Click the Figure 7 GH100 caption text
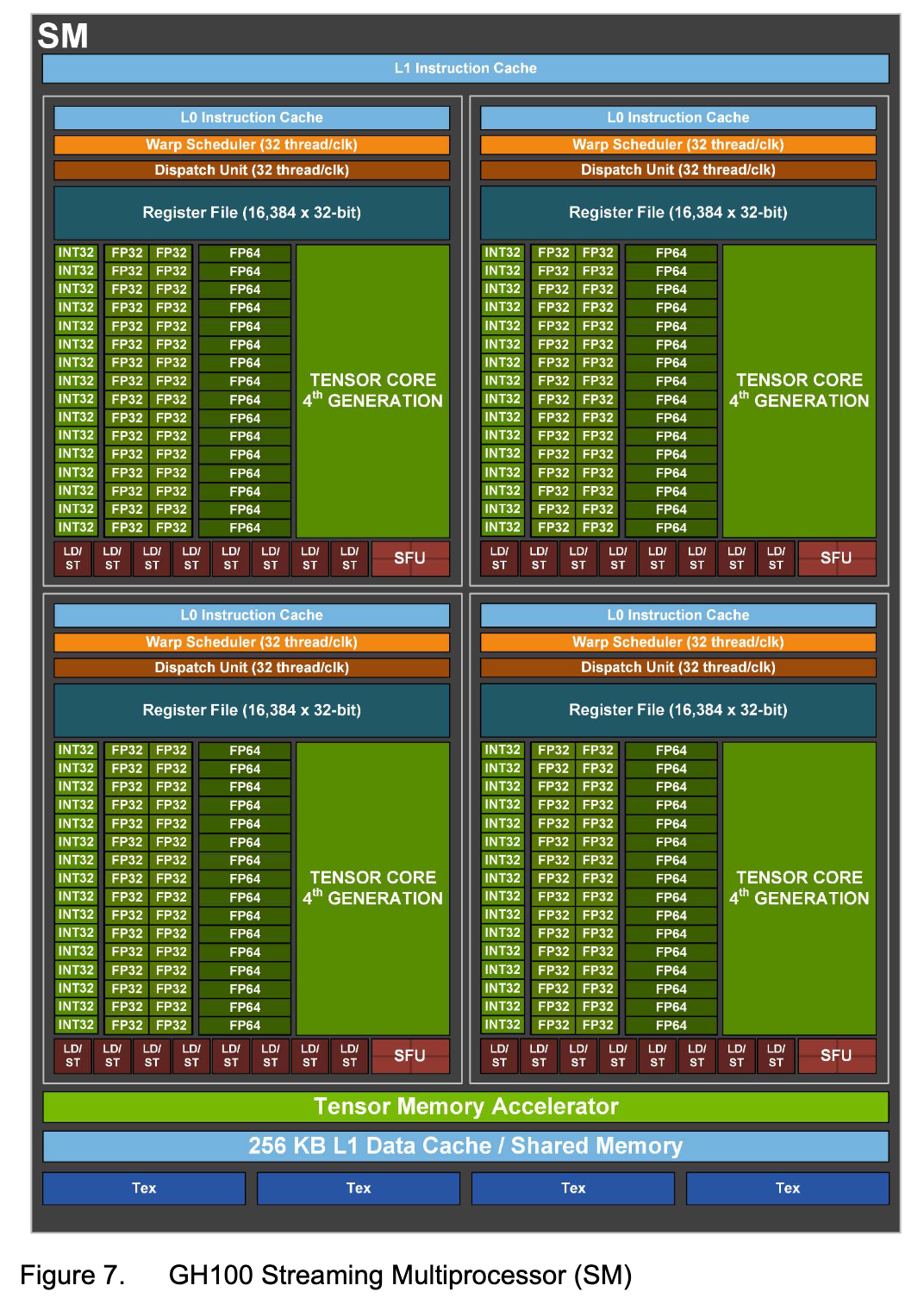 click(x=326, y=1275)
